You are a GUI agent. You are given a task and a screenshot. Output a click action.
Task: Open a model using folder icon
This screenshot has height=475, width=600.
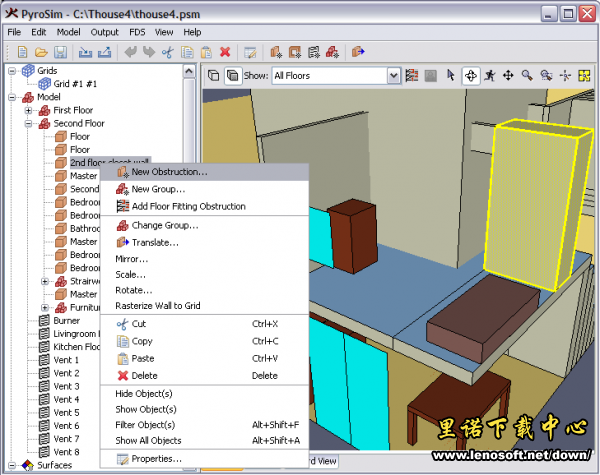point(41,52)
